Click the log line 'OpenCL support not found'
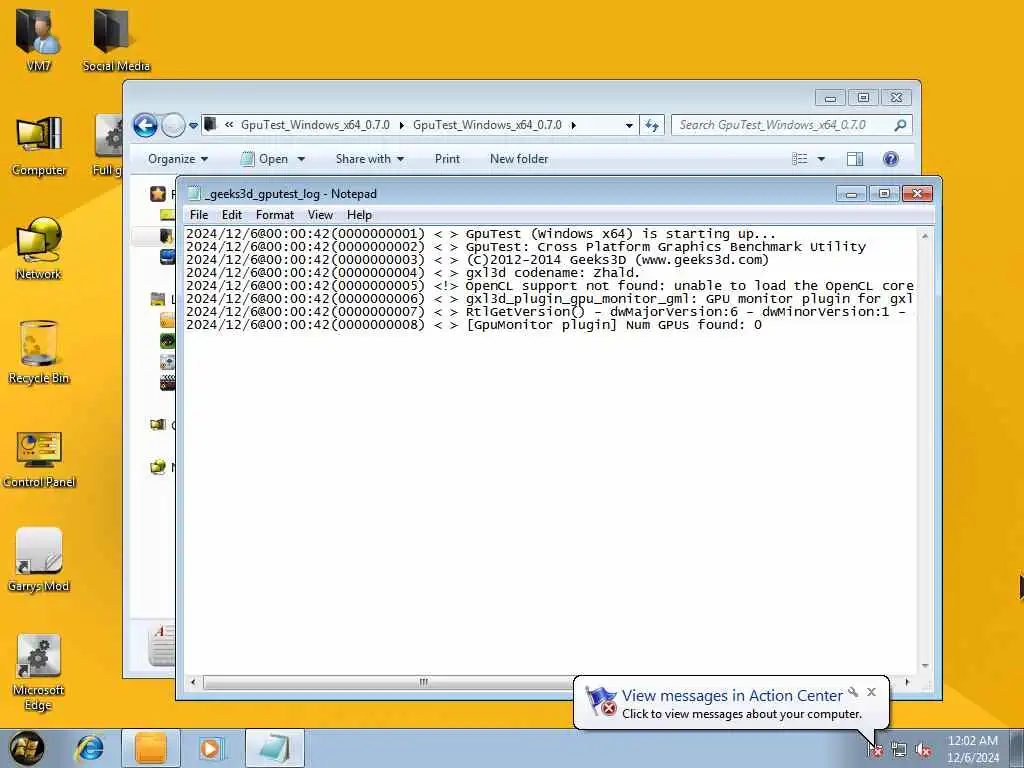The height and width of the screenshot is (768, 1024). click(549, 285)
